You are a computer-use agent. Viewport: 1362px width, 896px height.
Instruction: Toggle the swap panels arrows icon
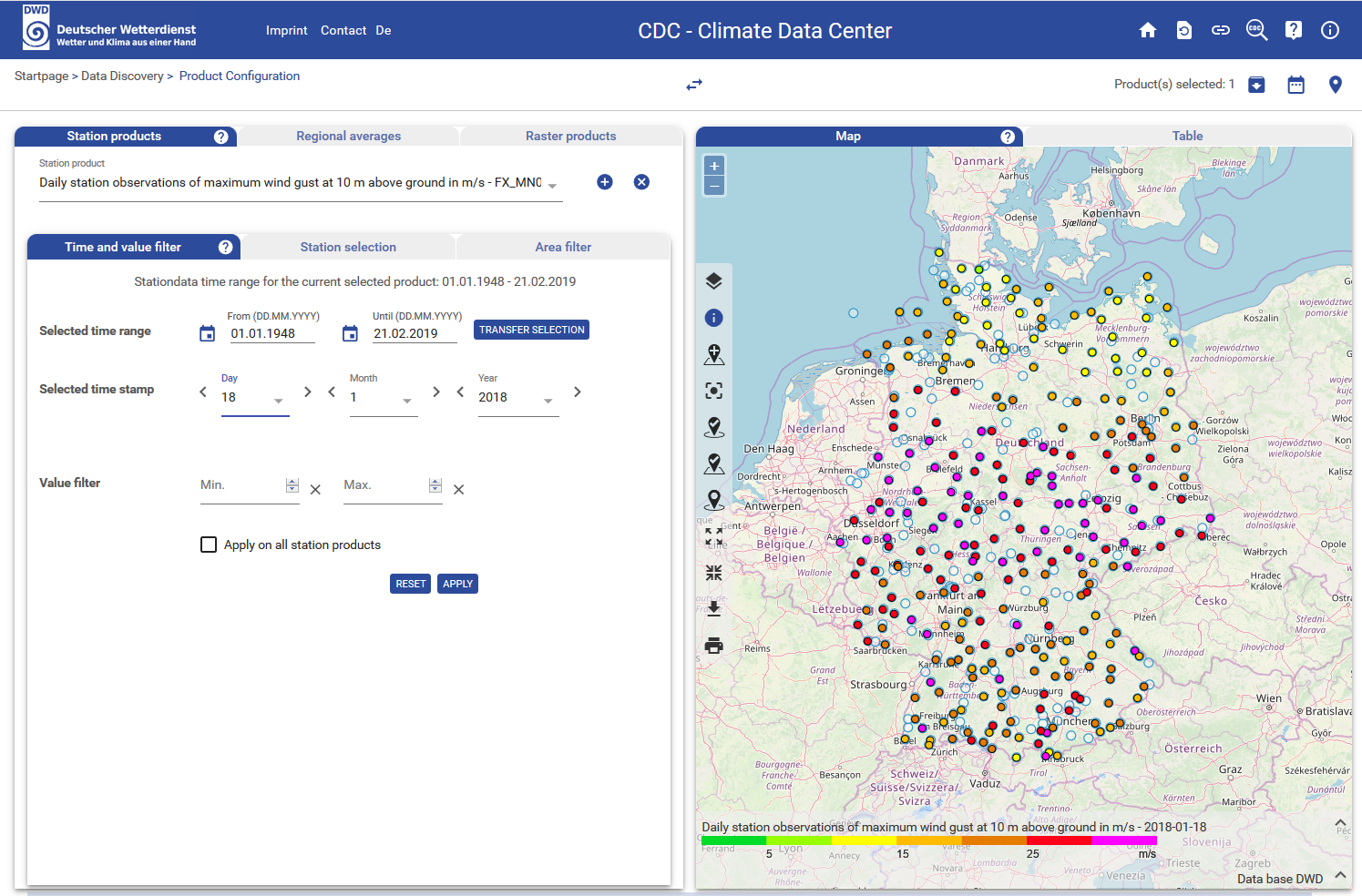(x=694, y=85)
